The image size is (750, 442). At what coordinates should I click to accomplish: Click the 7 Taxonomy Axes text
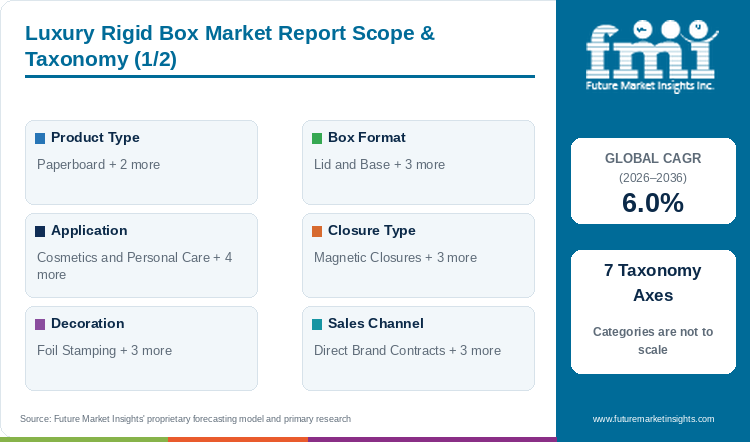point(653,283)
